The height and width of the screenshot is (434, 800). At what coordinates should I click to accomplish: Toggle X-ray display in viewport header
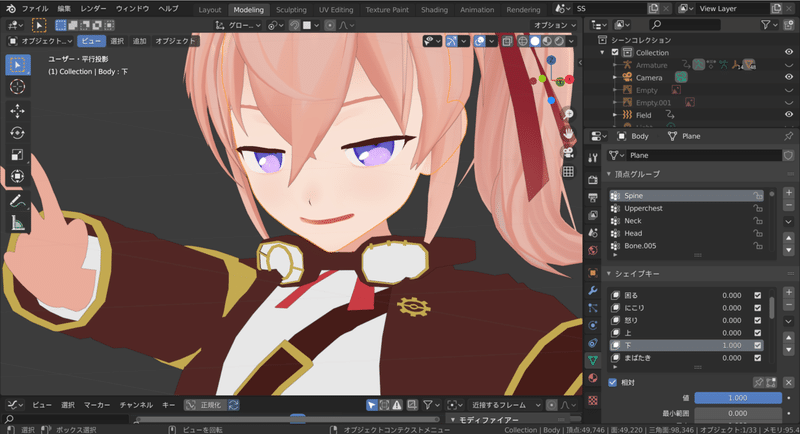click(x=507, y=41)
